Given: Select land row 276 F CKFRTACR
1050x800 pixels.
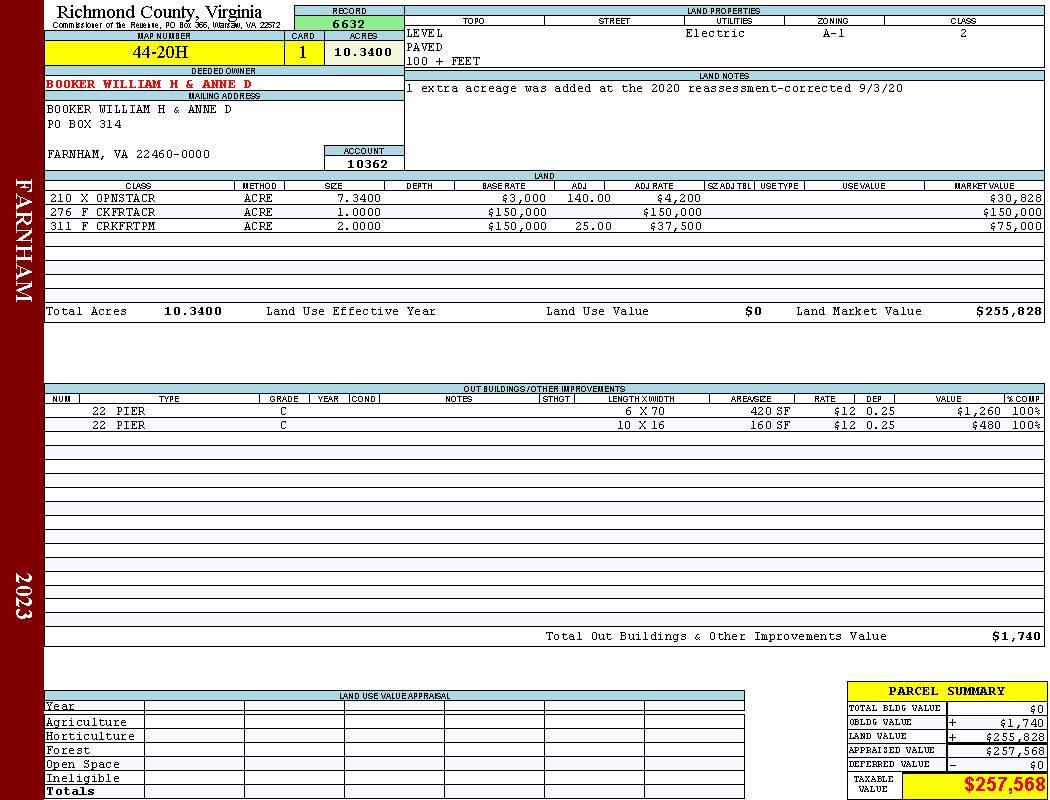Looking at the screenshot, I should click(x=544, y=212).
